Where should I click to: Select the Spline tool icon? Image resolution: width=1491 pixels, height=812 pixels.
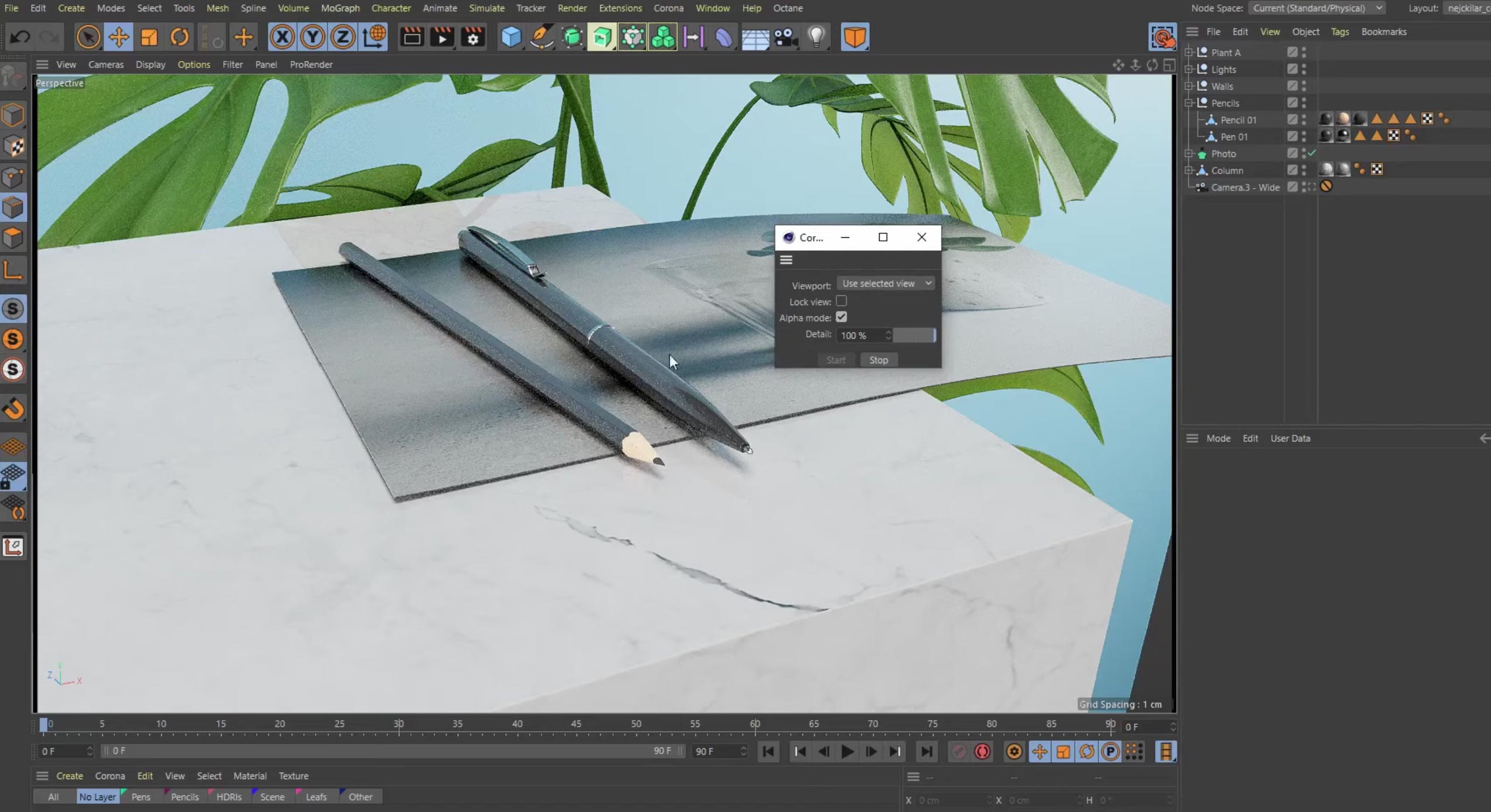click(x=541, y=37)
